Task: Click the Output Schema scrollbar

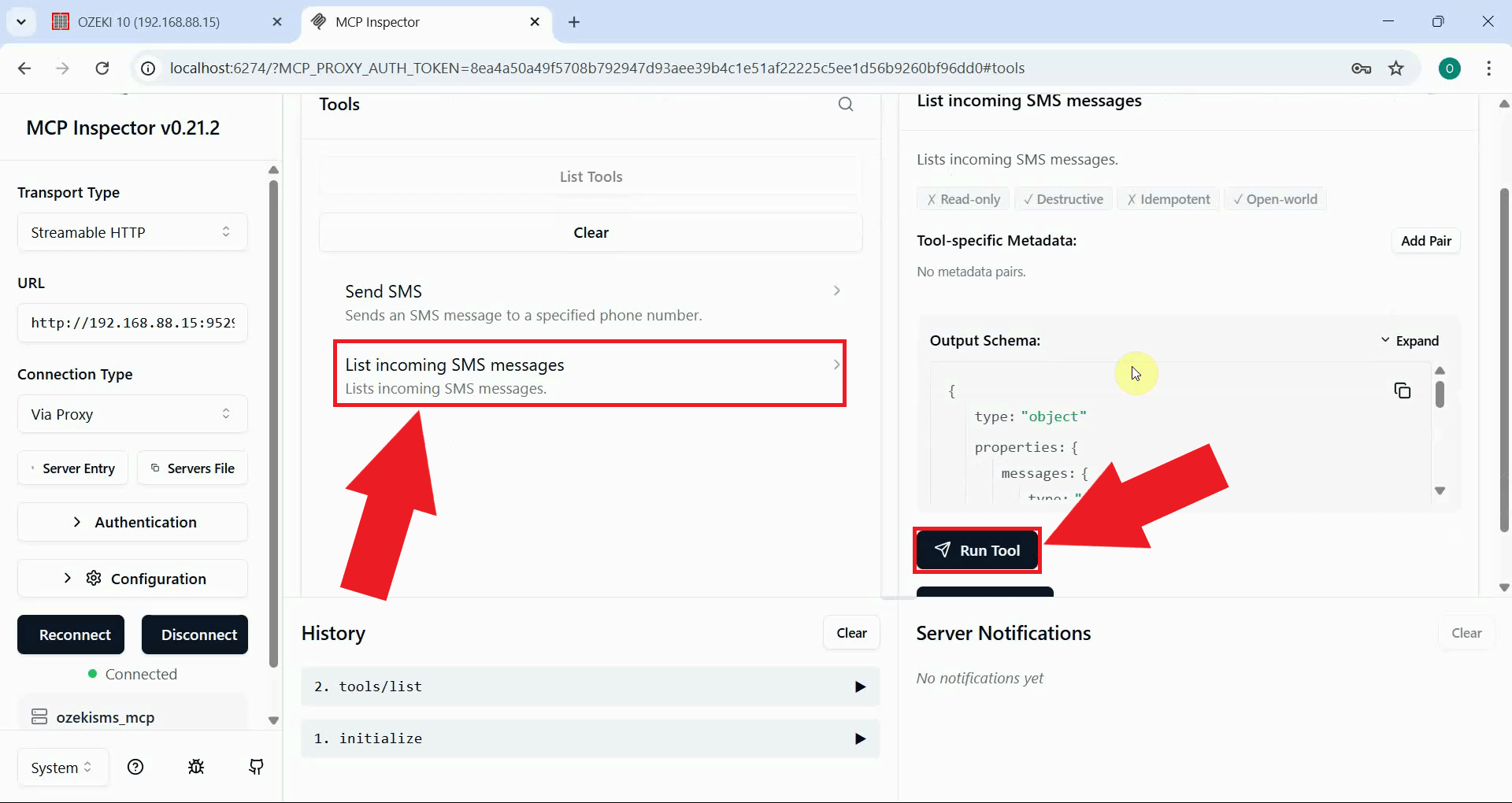Action: (1441, 394)
